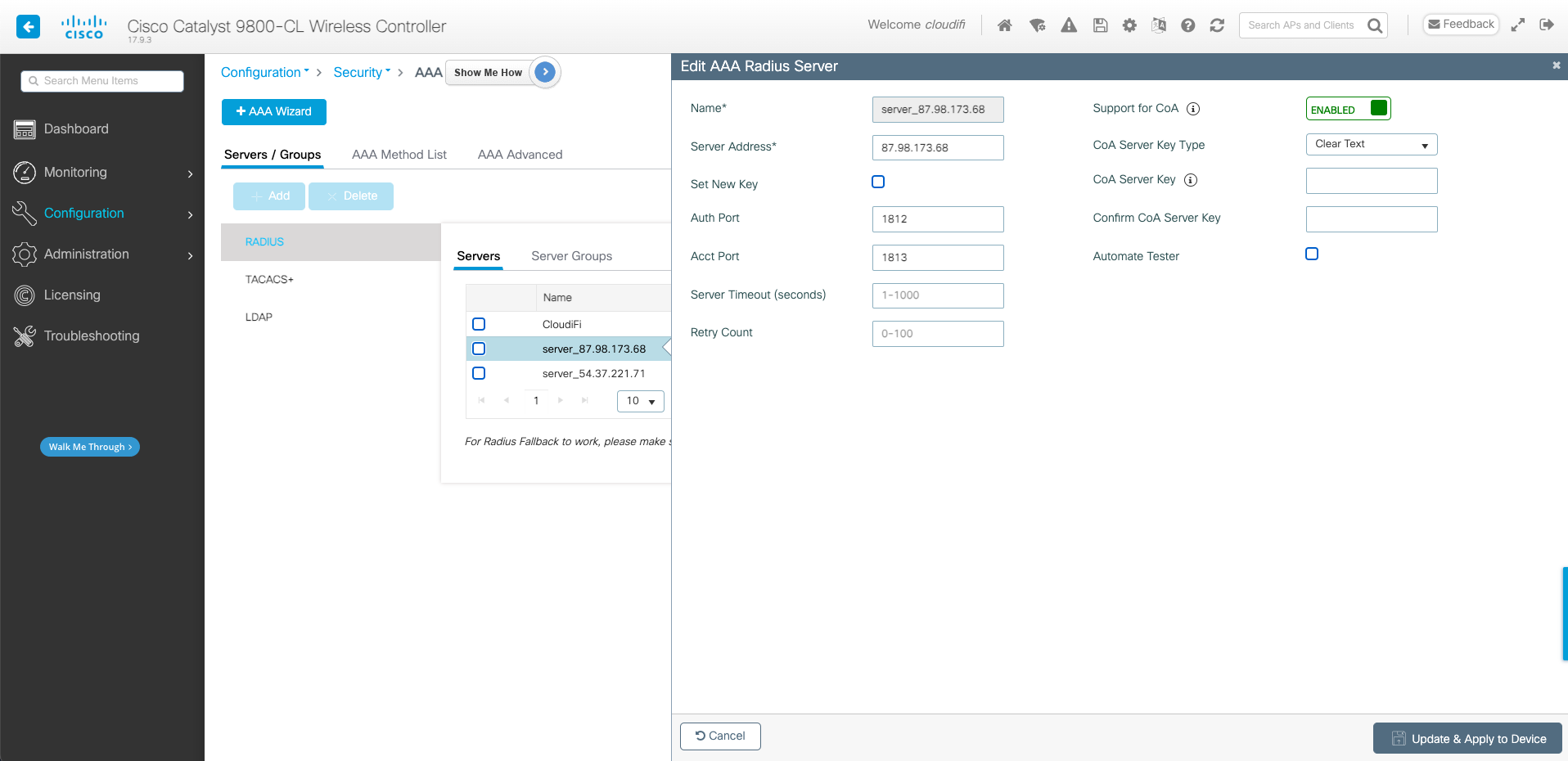Viewport: 1568px width, 761px height.
Task: Enable the Automate Tester checkbox
Action: coord(1312,254)
